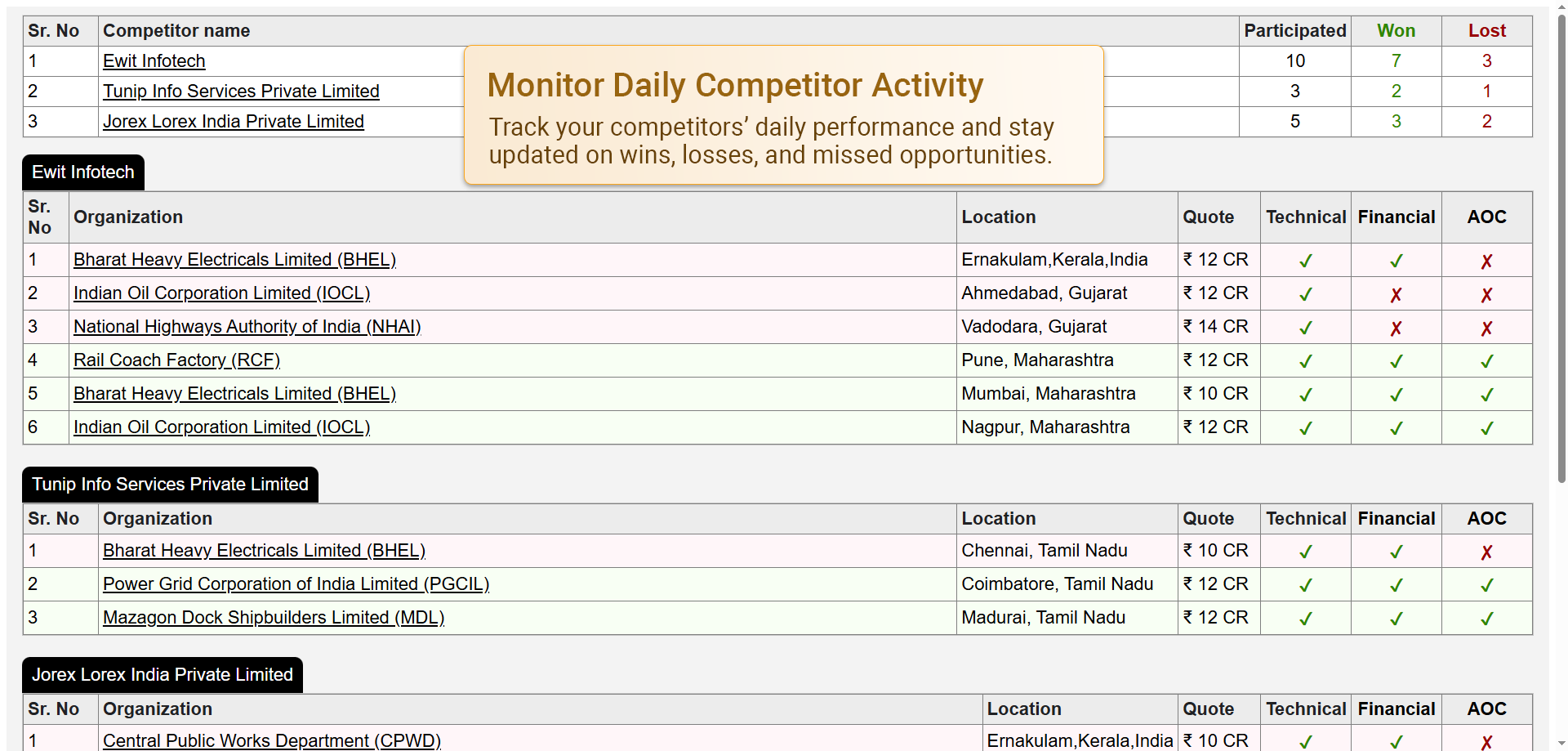Open Central Public Works Department link
1568x751 pixels.
[x=271, y=741]
